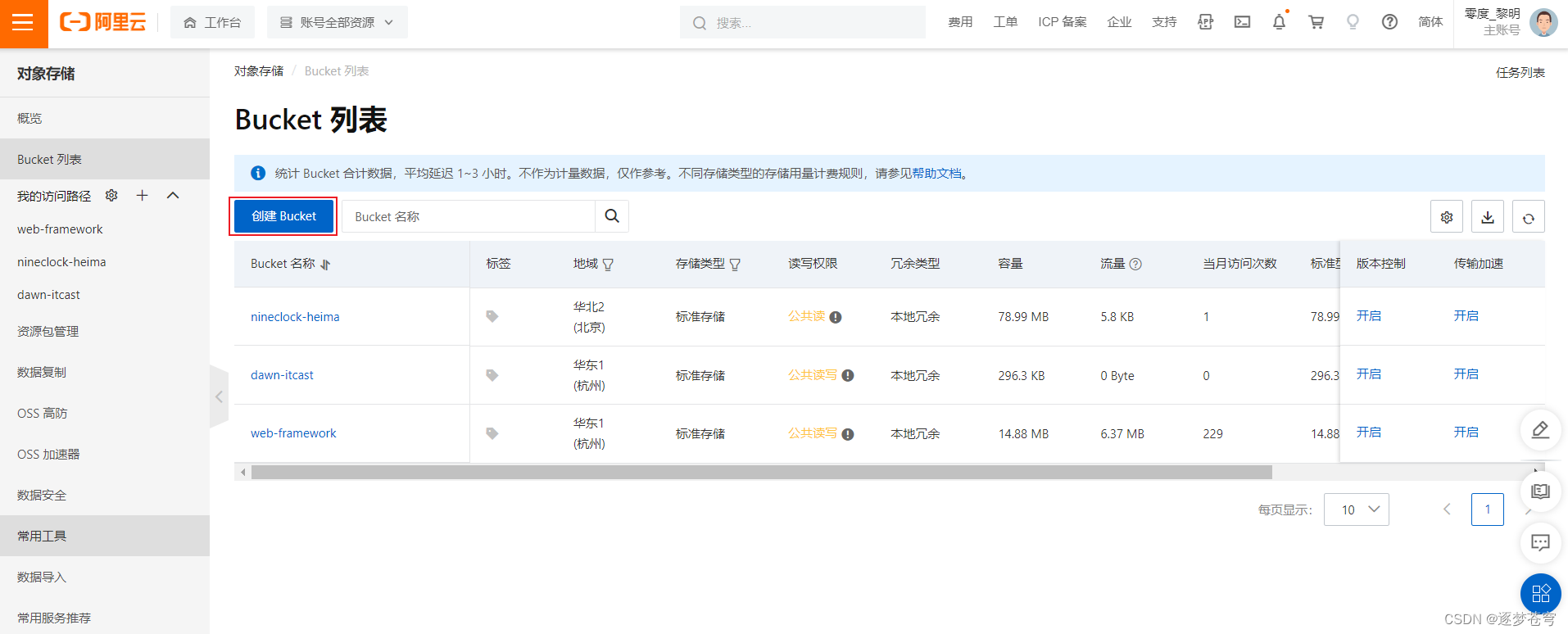Open the orange hamburger menu

point(23,23)
